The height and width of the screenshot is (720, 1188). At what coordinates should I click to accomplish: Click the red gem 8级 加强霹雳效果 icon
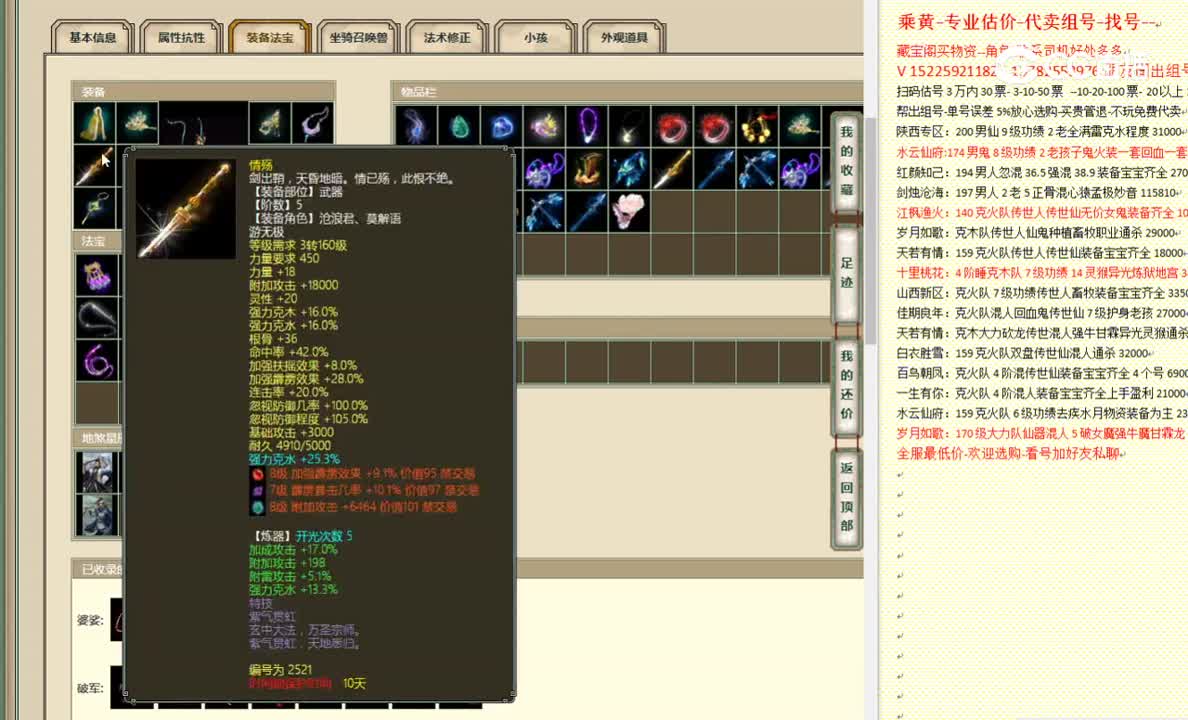pos(258,474)
